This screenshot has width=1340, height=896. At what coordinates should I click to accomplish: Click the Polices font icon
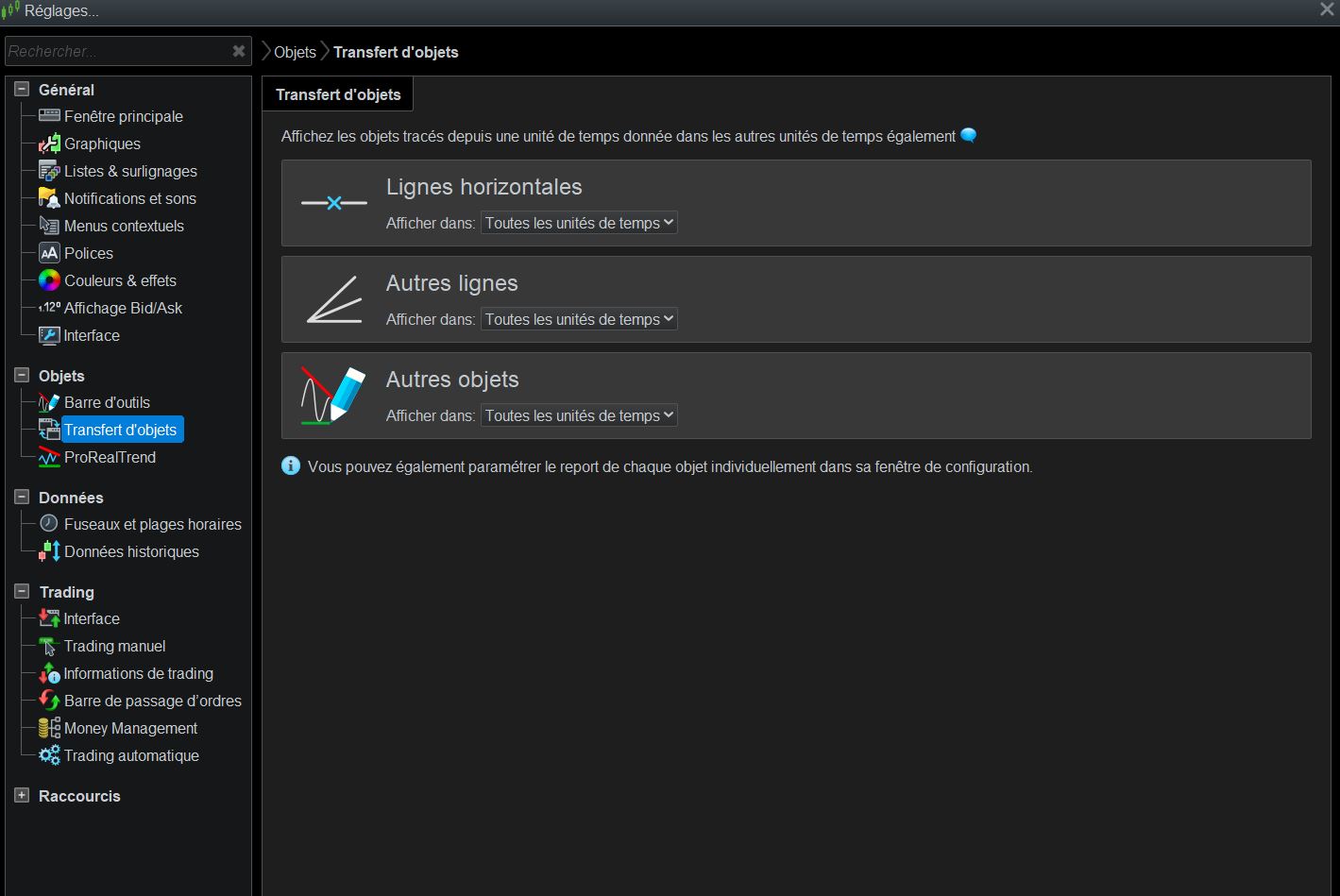click(x=49, y=253)
